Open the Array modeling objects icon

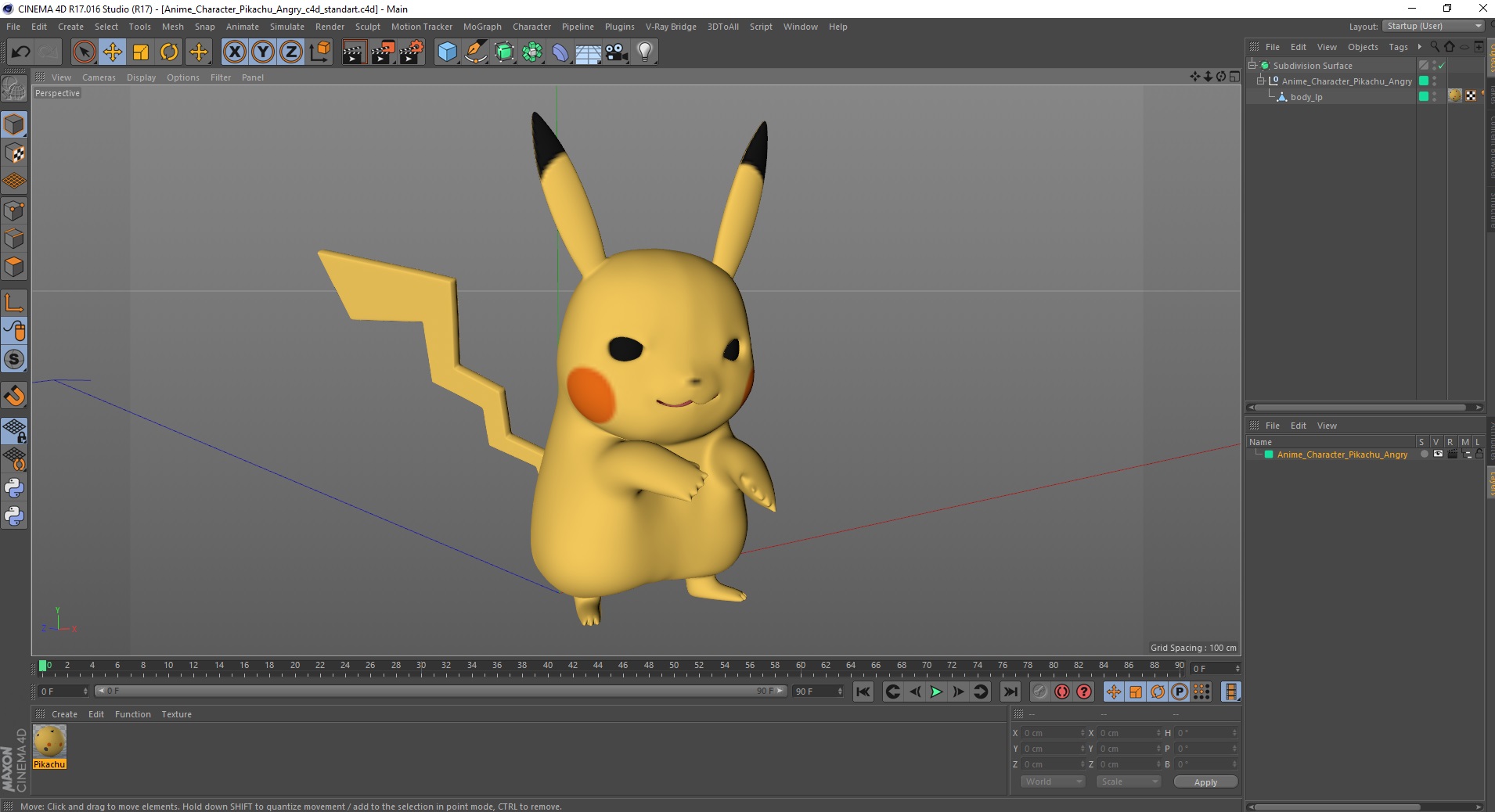click(533, 52)
